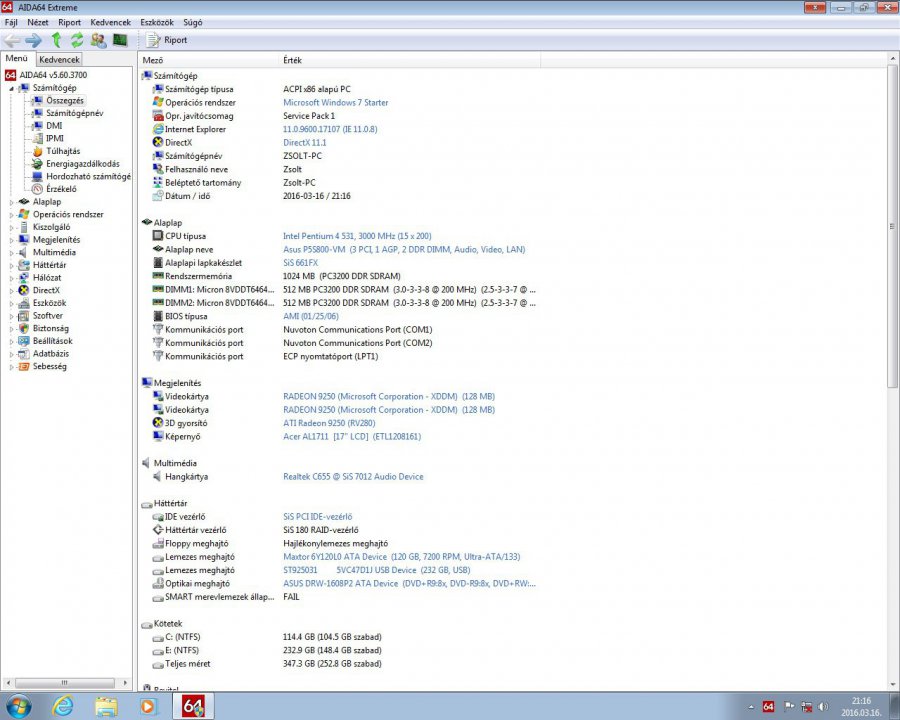Click the Refresh toolbar icon
This screenshot has width=900, height=720.
point(77,40)
